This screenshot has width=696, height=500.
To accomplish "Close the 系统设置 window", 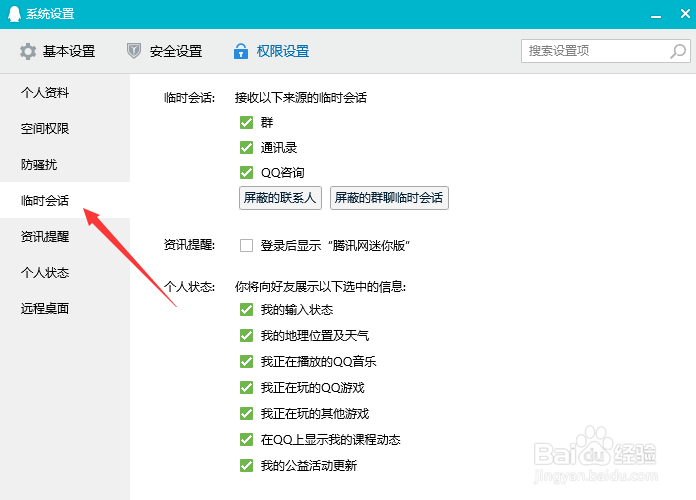I will point(685,14).
